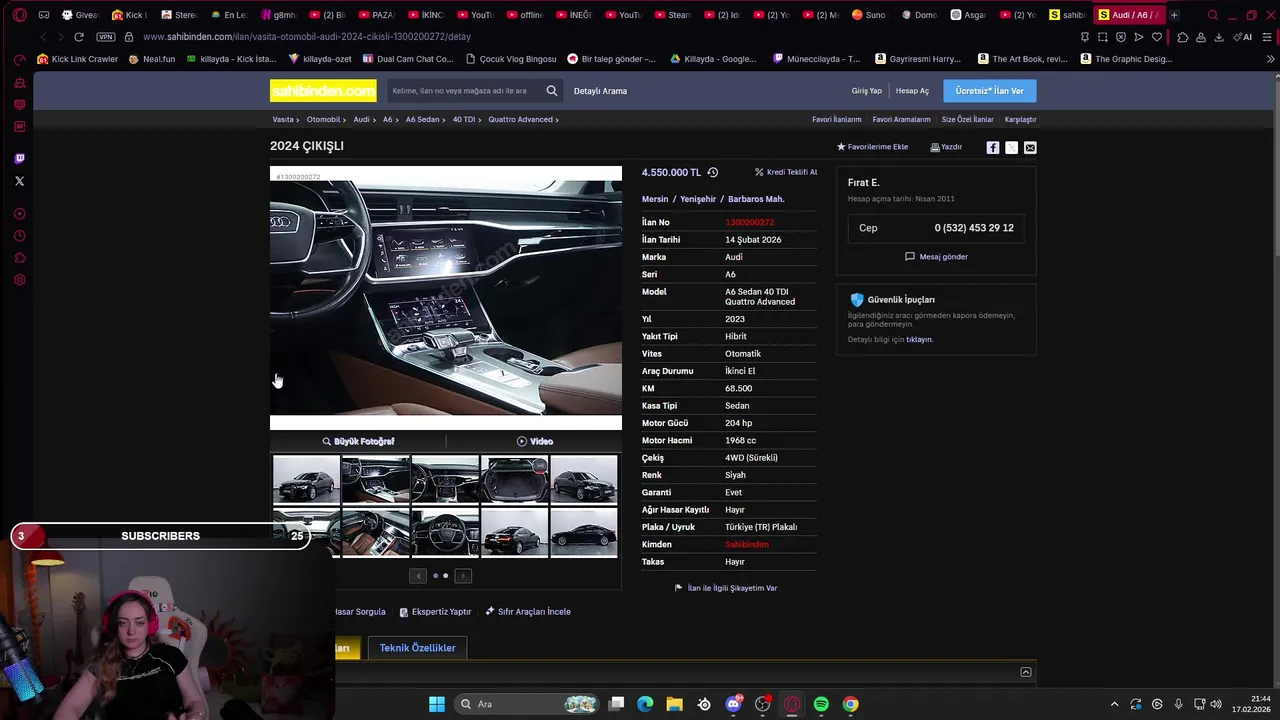Collapse the details section with the arrow

1025,672
